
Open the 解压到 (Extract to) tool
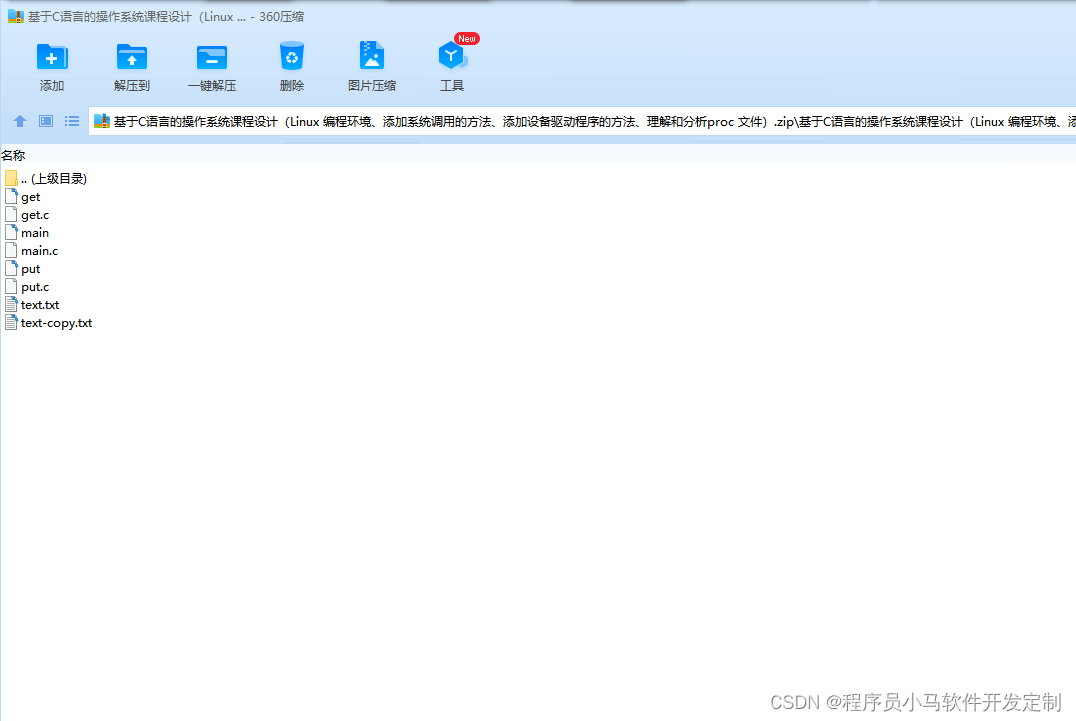[131, 64]
